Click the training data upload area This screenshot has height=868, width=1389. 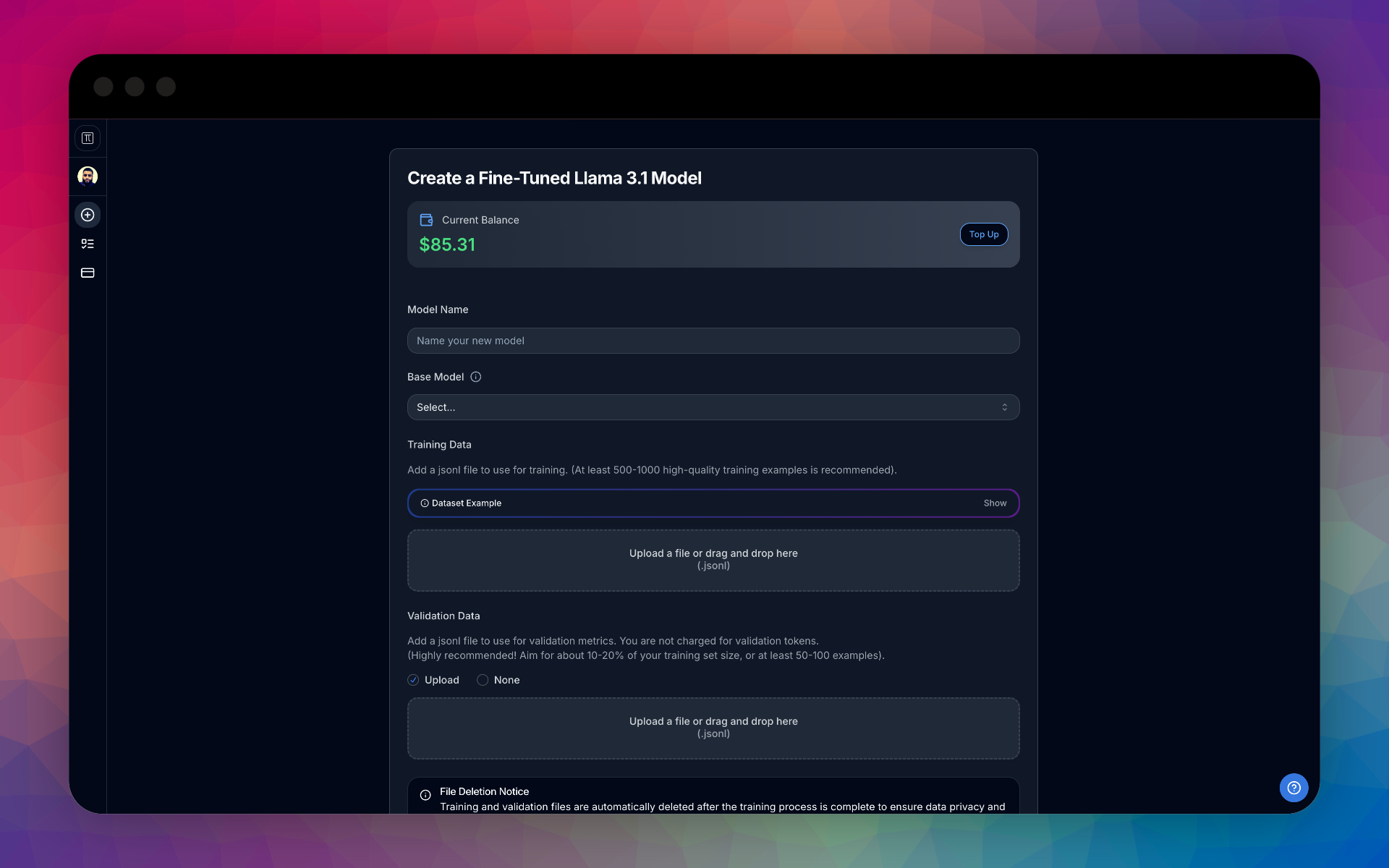(x=713, y=560)
